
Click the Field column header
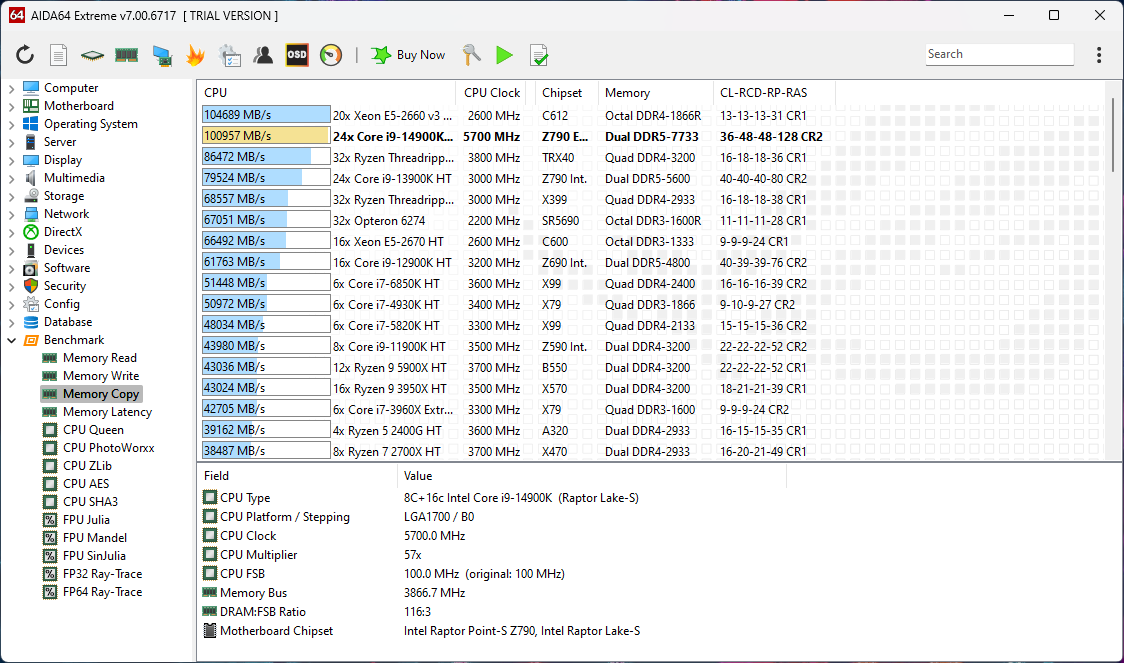point(297,476)
